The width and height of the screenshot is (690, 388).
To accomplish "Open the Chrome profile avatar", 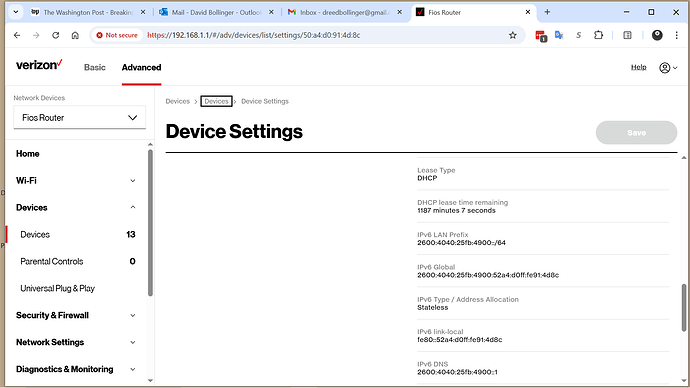I will 657,35.
